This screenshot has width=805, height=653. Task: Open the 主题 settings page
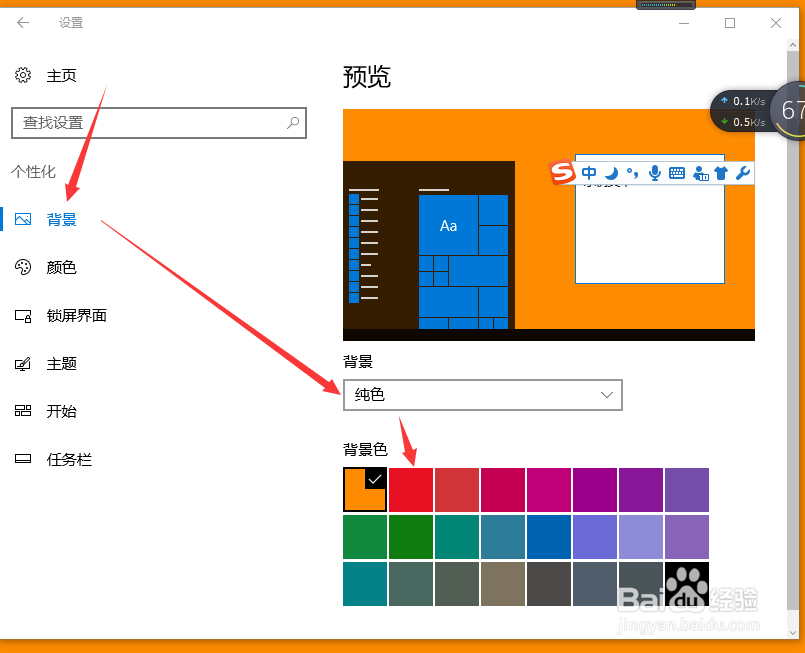click(x=62, y=363)
